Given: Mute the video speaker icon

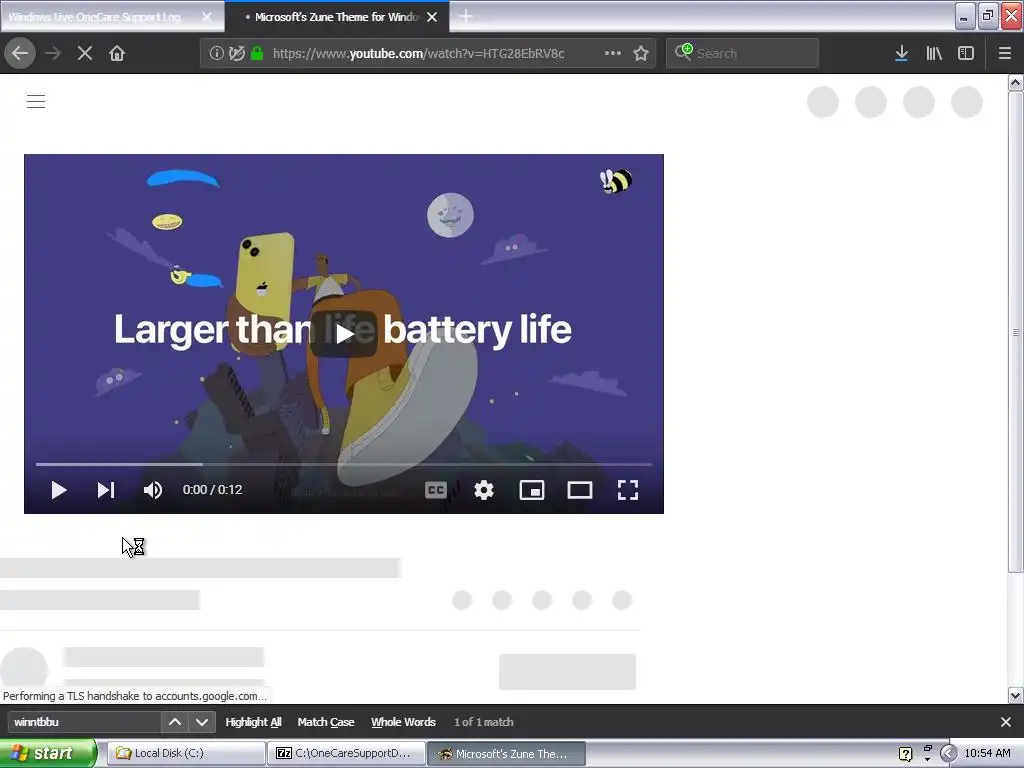Looking at the screenshot, I should tap(153, 490).
